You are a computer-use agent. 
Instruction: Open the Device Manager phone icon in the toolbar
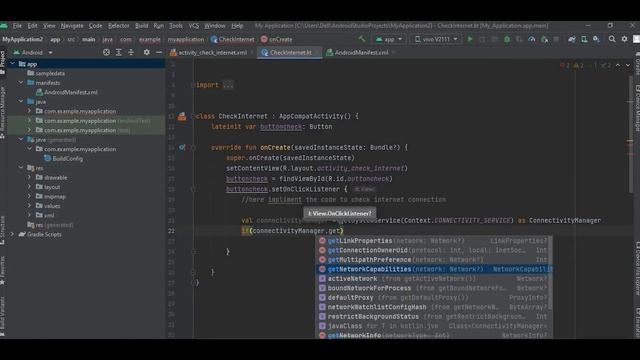[x=584, y=39]
